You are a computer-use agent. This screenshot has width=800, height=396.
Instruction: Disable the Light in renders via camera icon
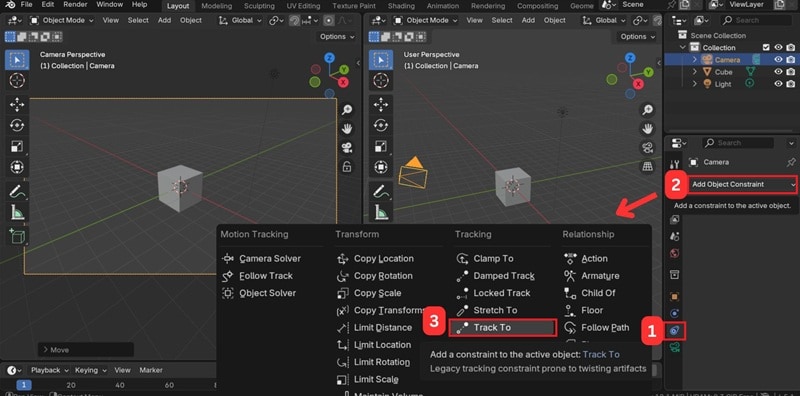[791, 84]
